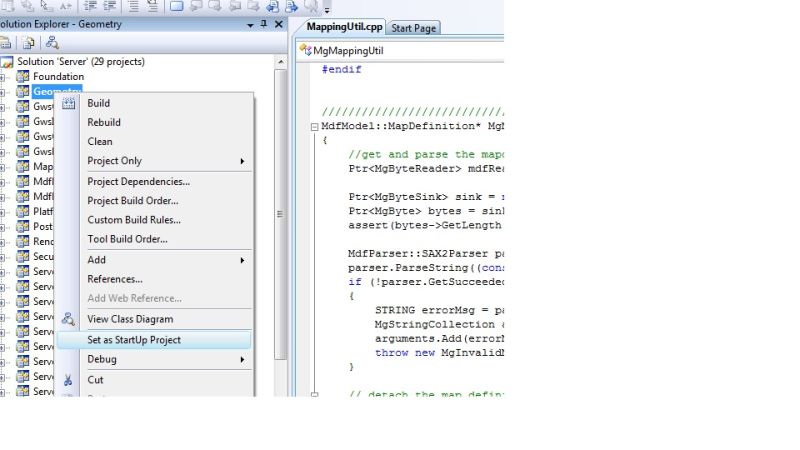
Task: Select the Platf project row in tree
Action: (x=43, y=211)
